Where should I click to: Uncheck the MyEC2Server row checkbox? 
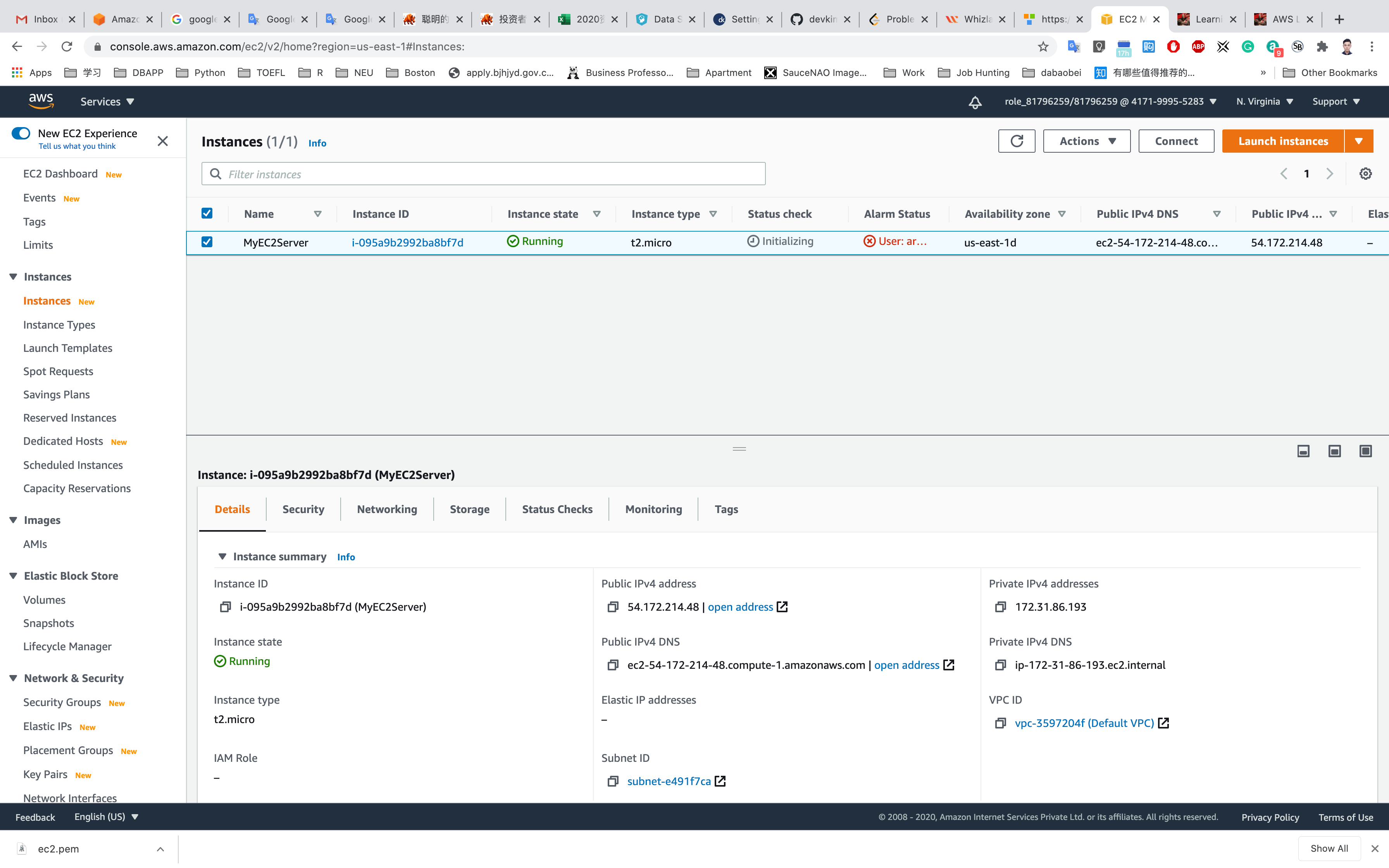point(207,242)
